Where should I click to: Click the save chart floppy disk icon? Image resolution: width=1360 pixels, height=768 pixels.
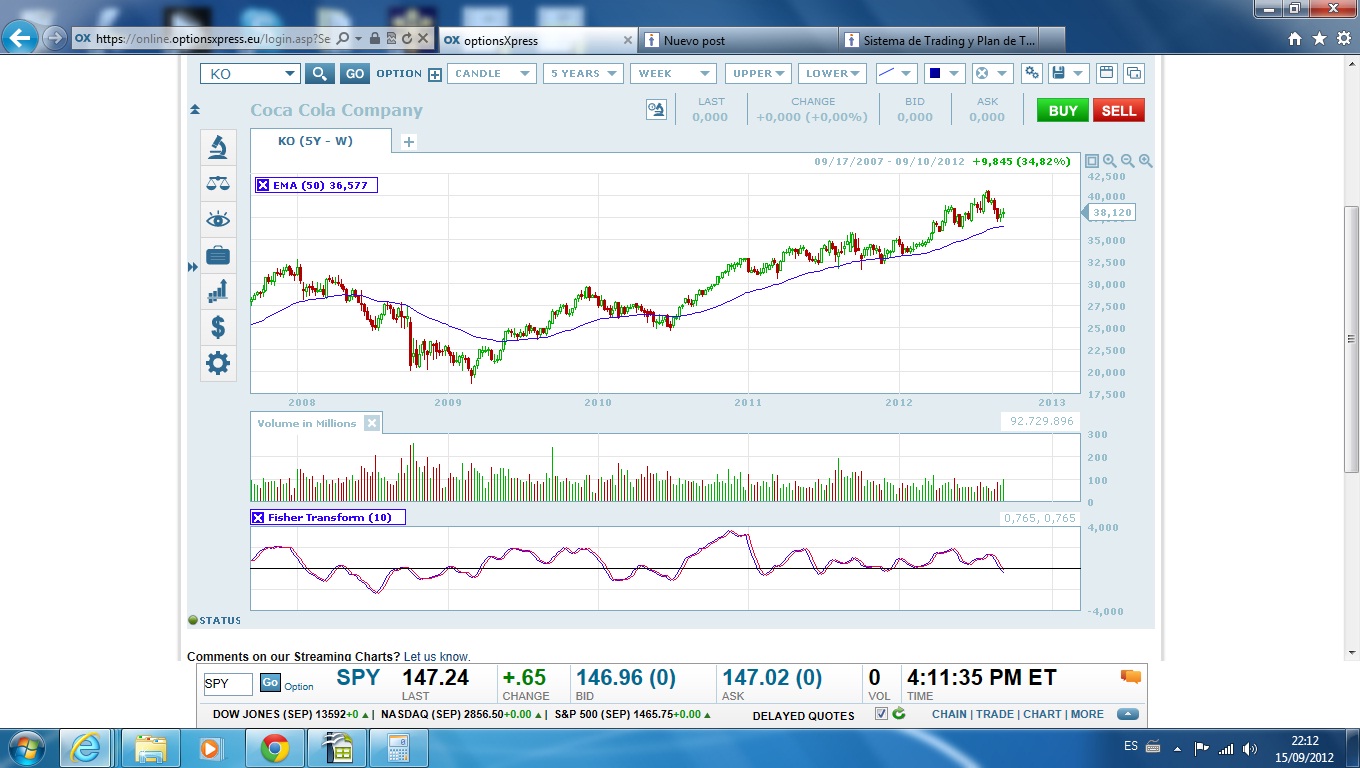point(1060,73)
